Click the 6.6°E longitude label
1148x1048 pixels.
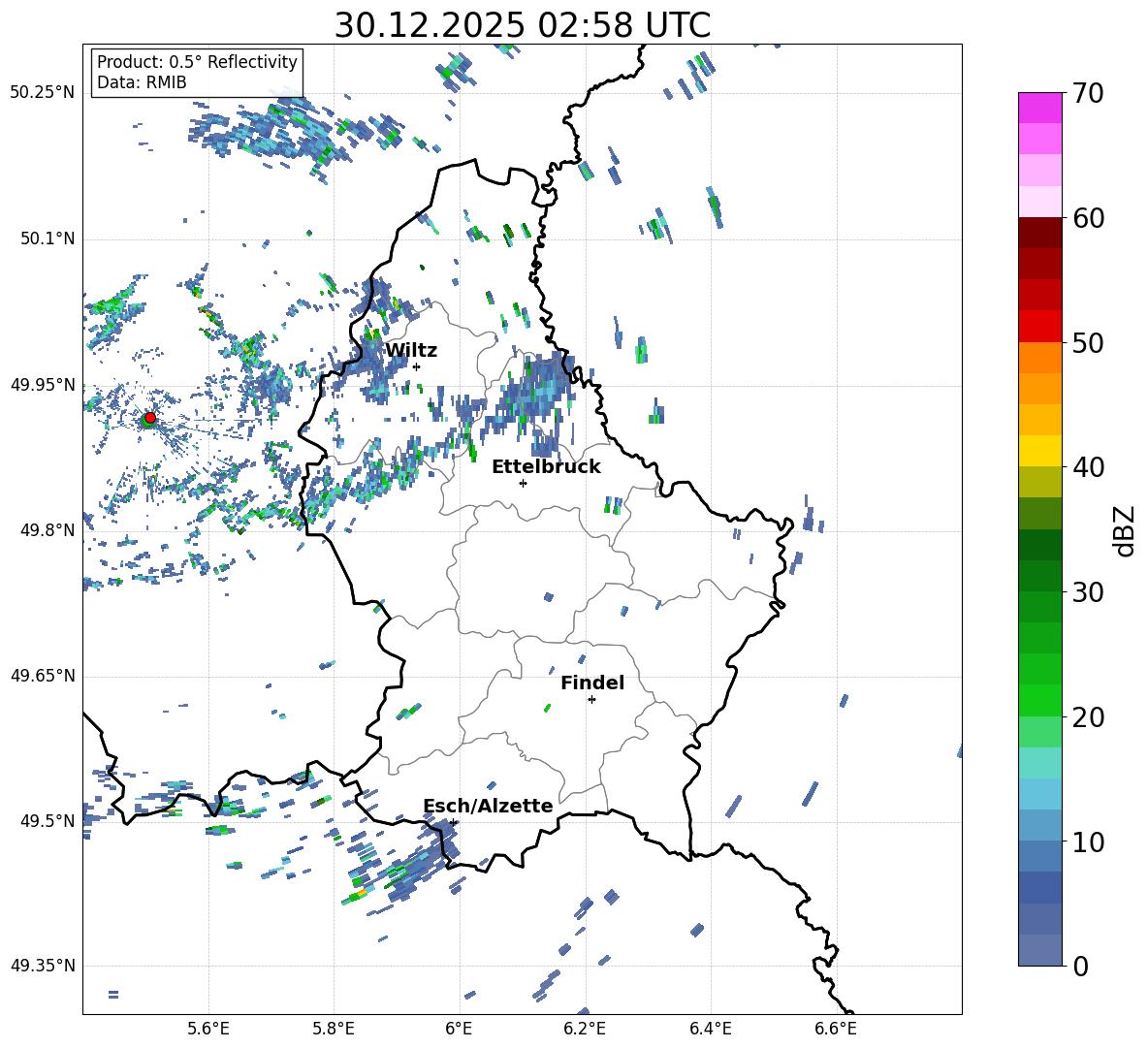point(836,1029)
